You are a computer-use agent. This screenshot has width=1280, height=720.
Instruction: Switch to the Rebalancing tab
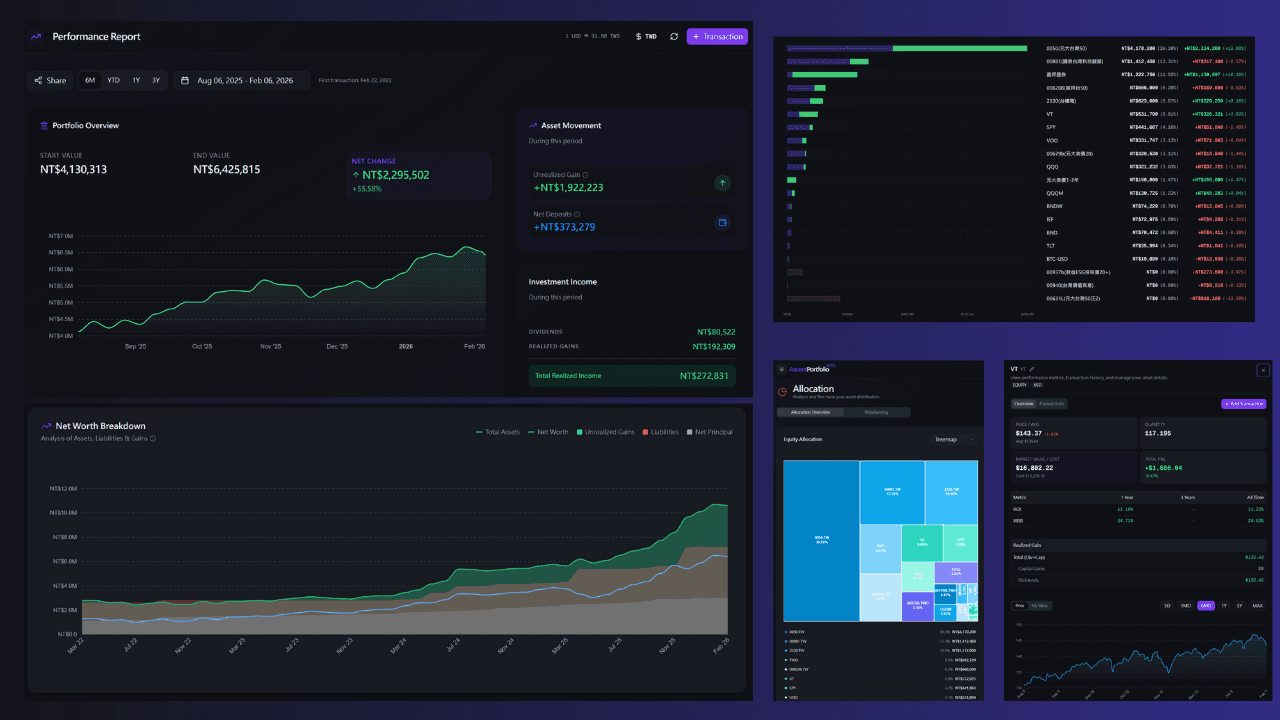tap(876, 412)
